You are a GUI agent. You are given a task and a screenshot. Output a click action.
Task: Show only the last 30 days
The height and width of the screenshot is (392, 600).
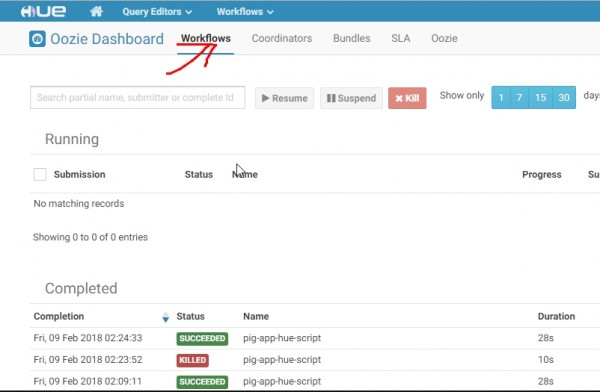click(564, 98)
